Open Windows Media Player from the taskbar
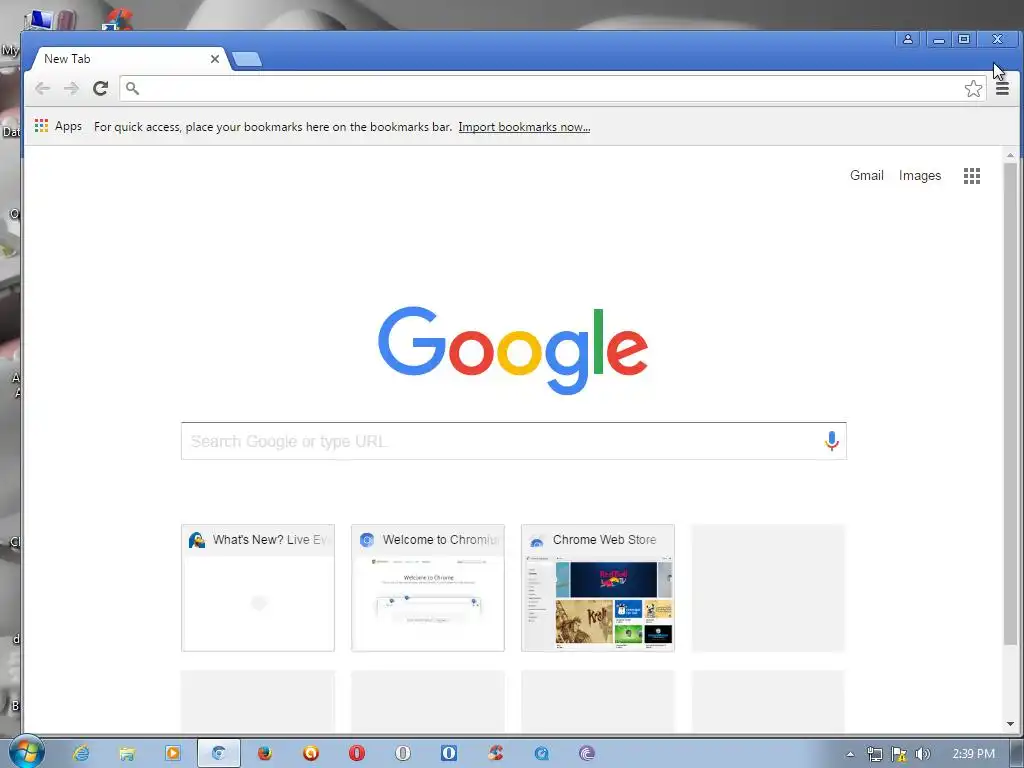The image size is (1024, 768). coord(172,753)
